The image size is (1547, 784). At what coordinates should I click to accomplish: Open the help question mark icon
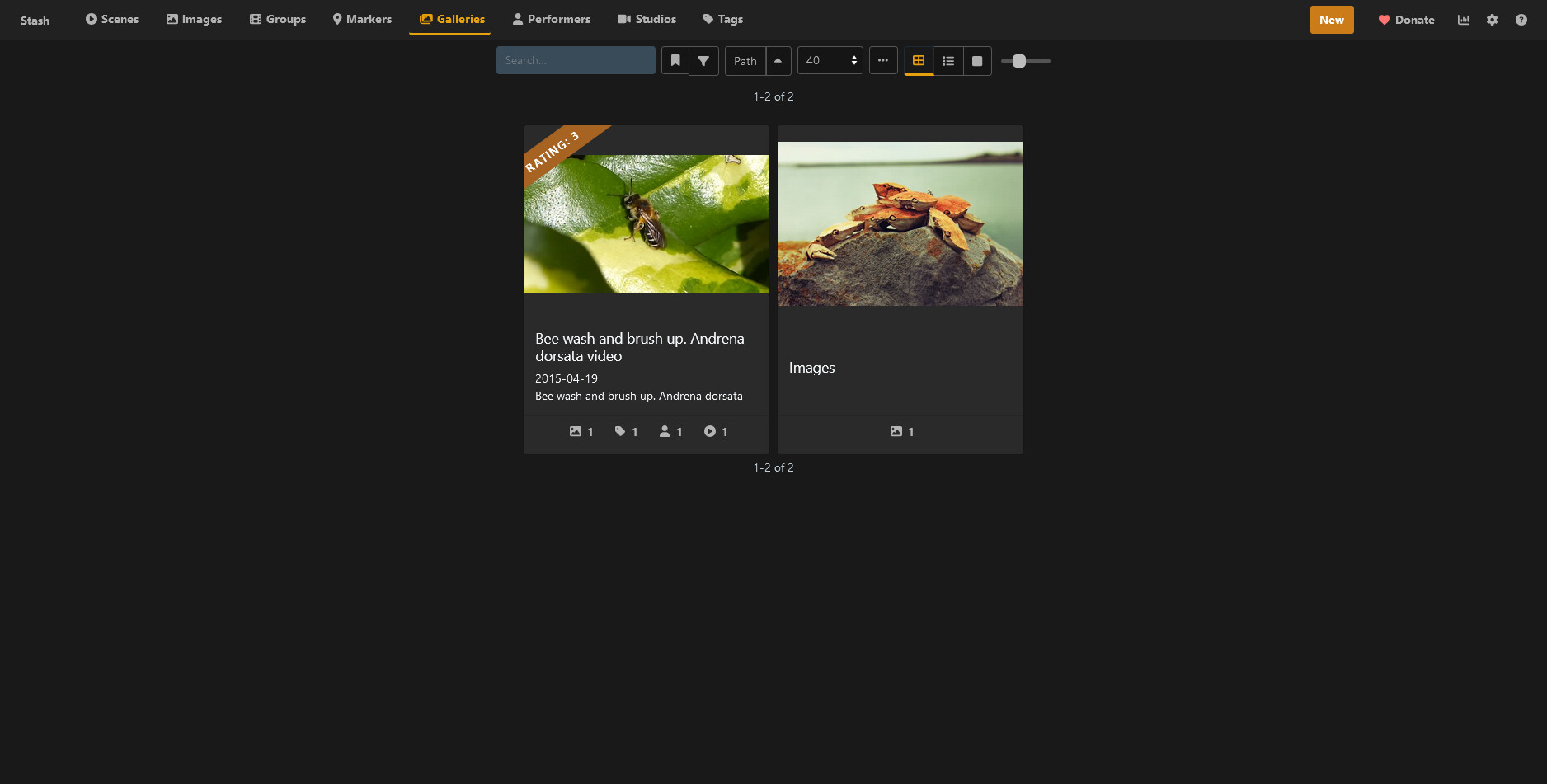click(x=1521, y=20)
